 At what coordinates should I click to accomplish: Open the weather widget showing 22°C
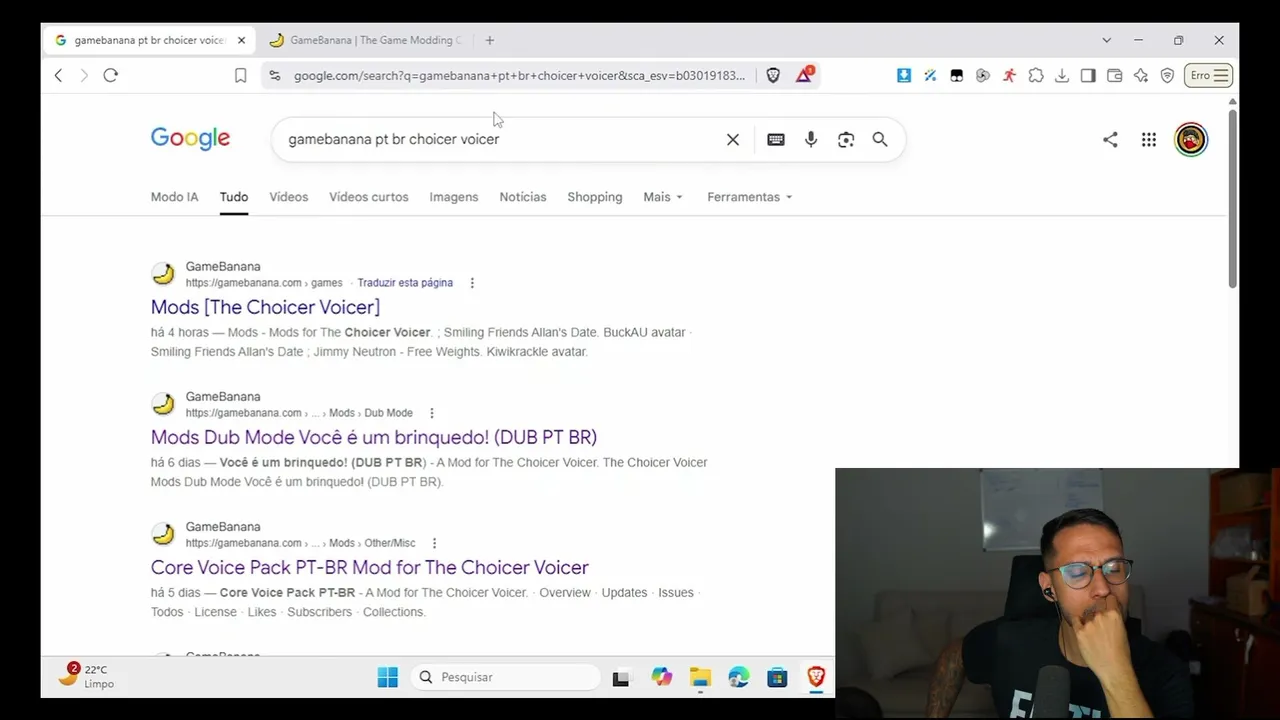point(86,676)
